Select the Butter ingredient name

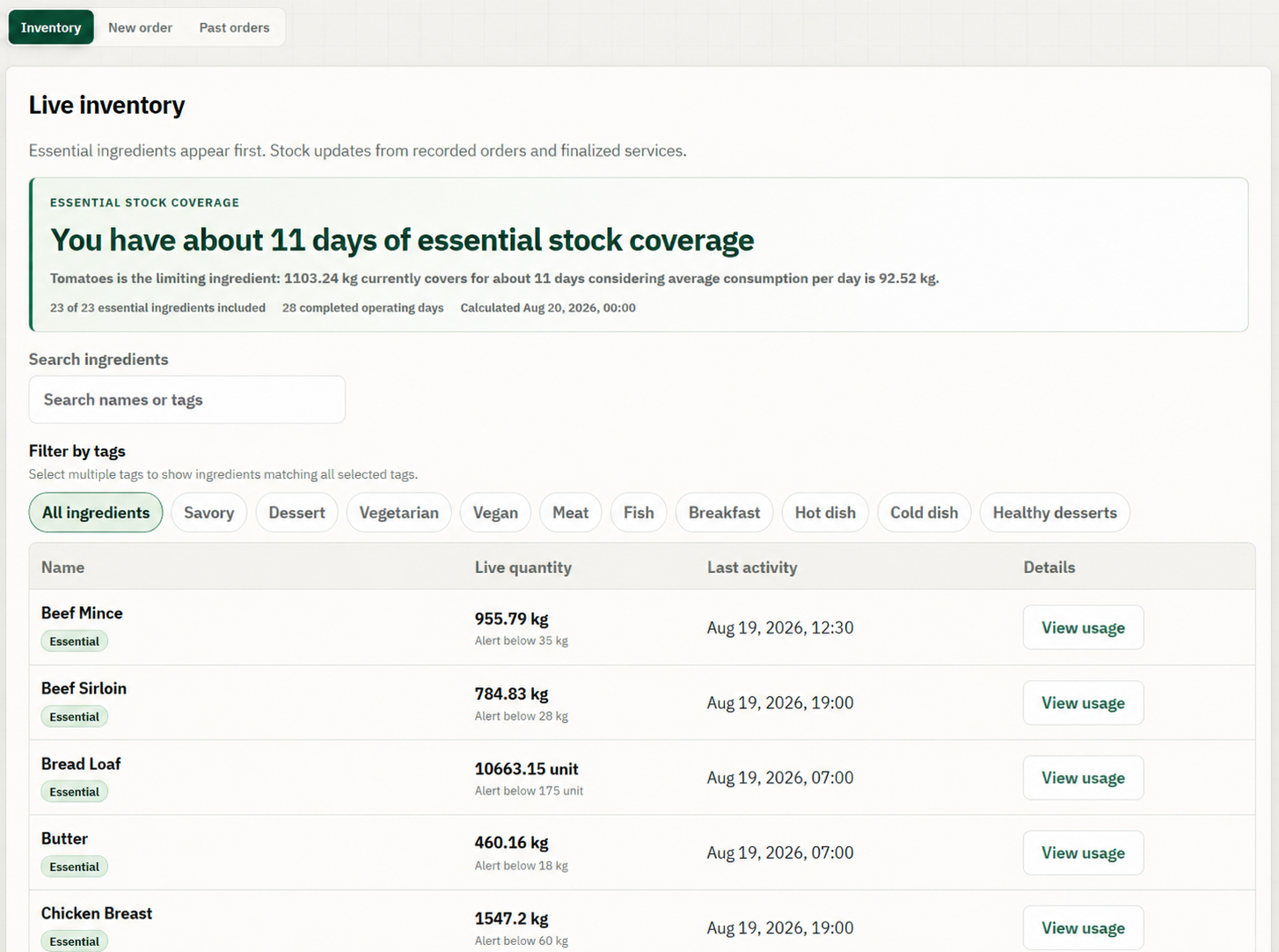(x=64, y=838)
